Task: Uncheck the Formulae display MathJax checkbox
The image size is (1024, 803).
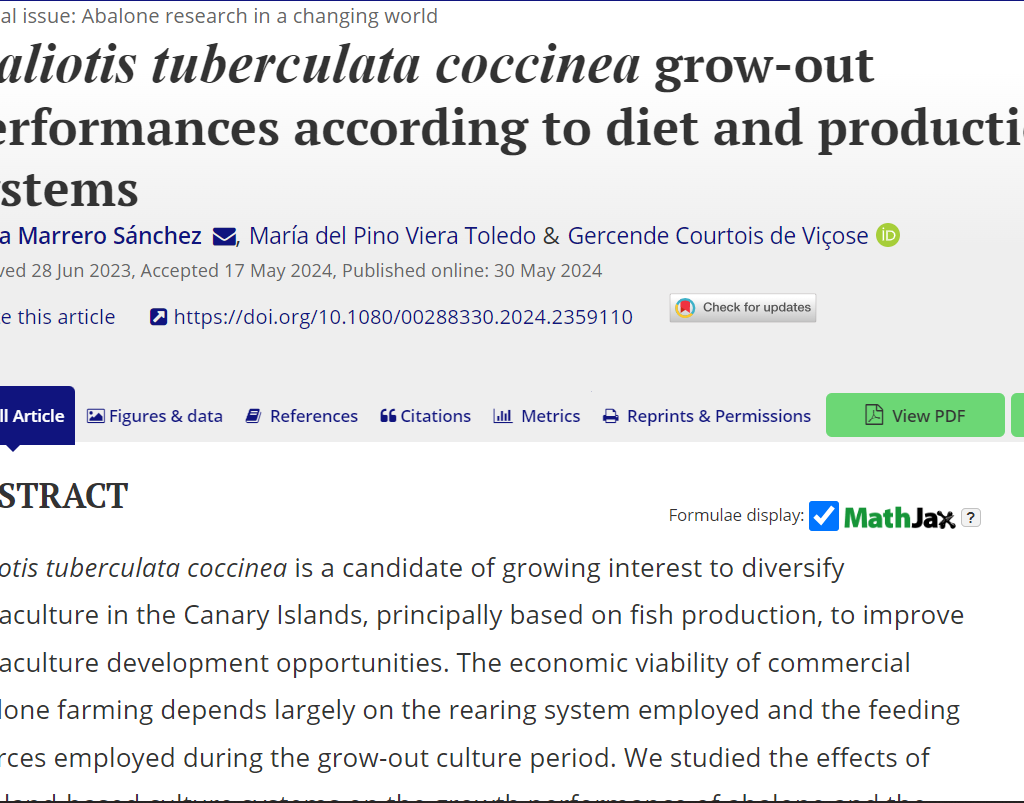Action: click(x=824, y=516)
